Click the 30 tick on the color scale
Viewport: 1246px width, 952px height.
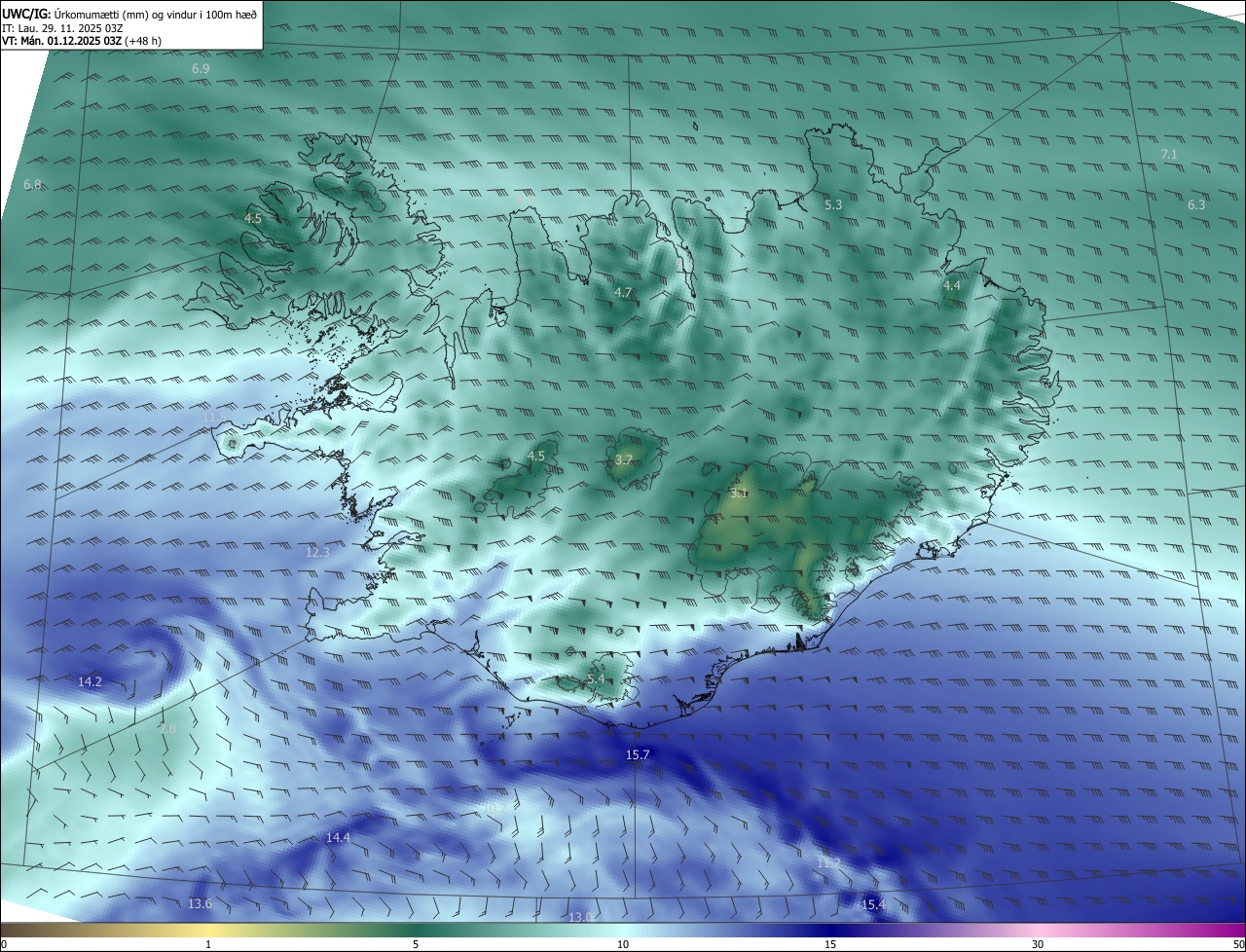tap(1038, 944)
